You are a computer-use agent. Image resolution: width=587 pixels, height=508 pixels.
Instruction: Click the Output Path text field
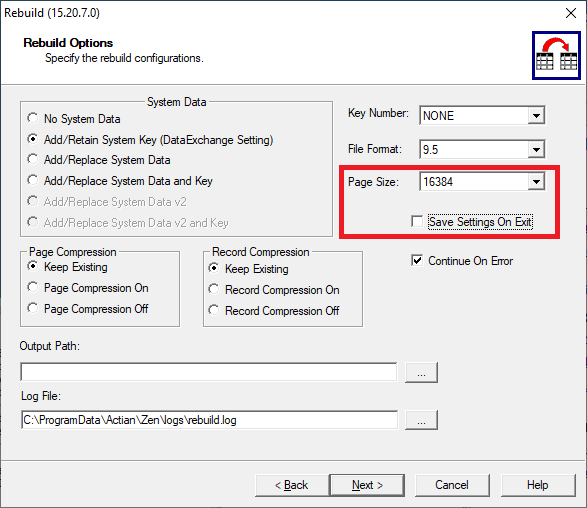(x=209, y=372)
